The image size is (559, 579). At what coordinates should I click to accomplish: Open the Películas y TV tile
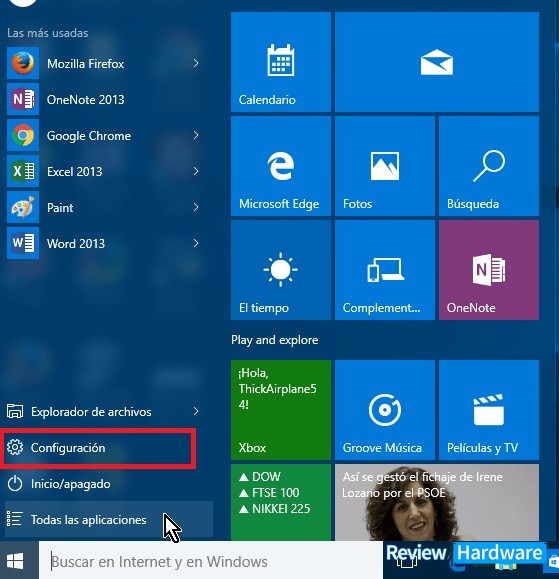coord(489,410)
